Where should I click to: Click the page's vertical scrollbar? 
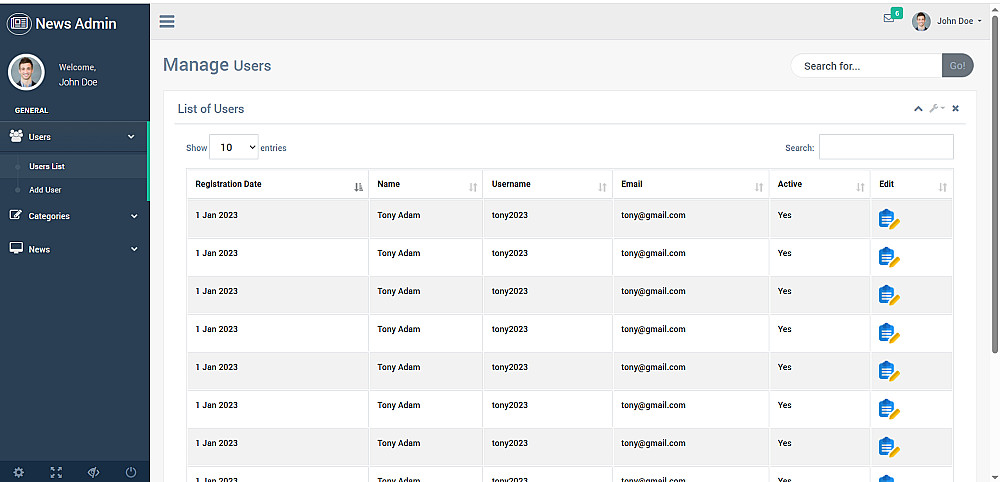[994, 200]
